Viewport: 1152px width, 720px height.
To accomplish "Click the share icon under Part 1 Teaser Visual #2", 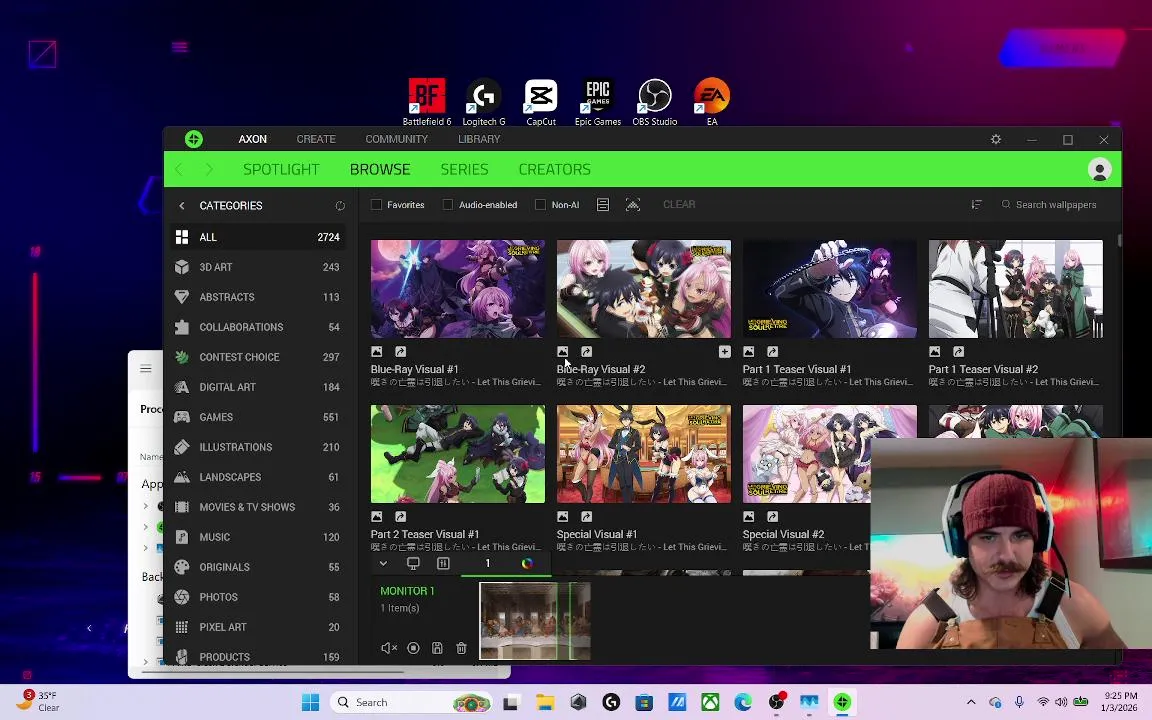I will 958,352.
